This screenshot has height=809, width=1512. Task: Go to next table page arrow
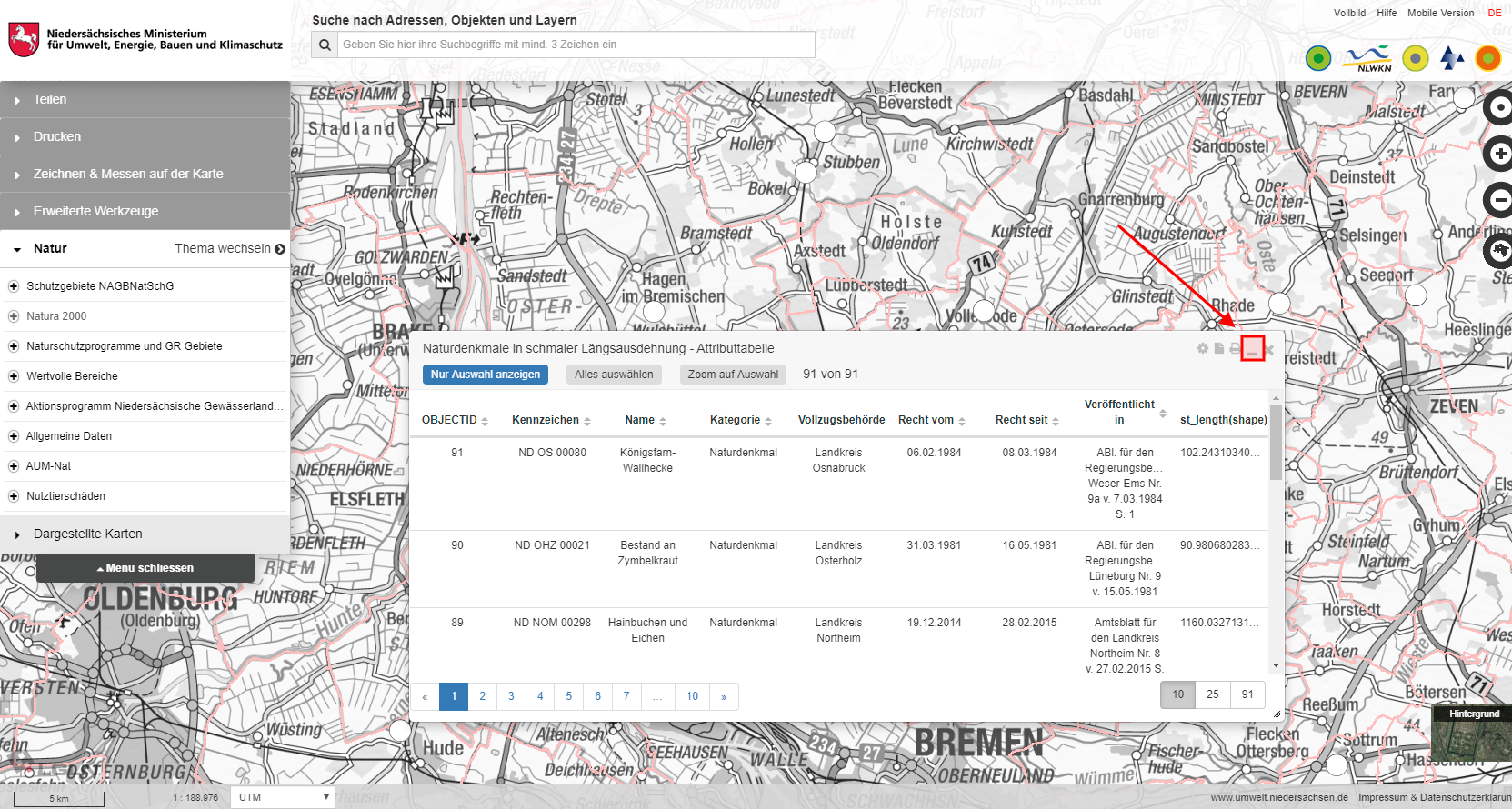pos(724,696)
